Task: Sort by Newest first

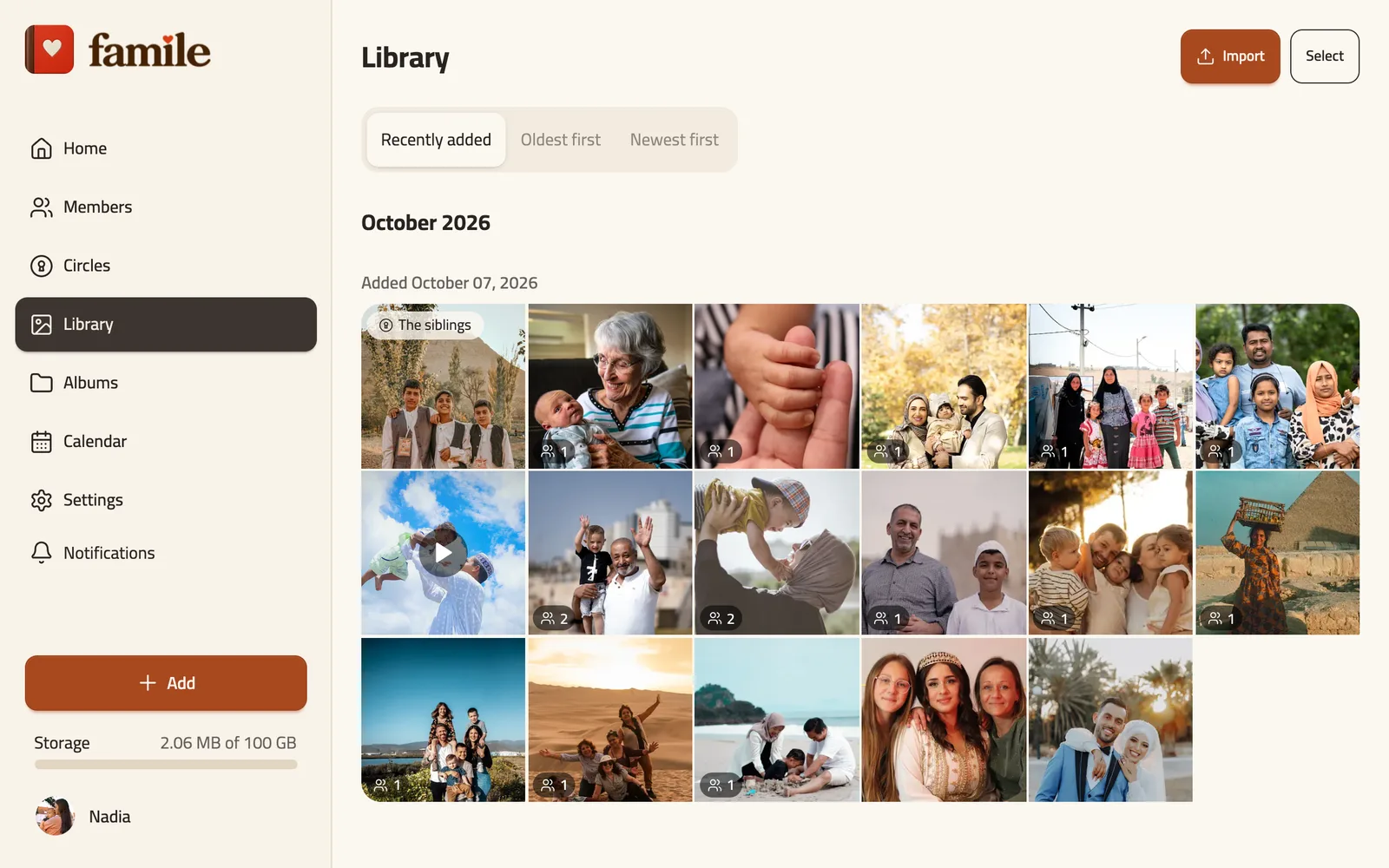Action: 675,140
